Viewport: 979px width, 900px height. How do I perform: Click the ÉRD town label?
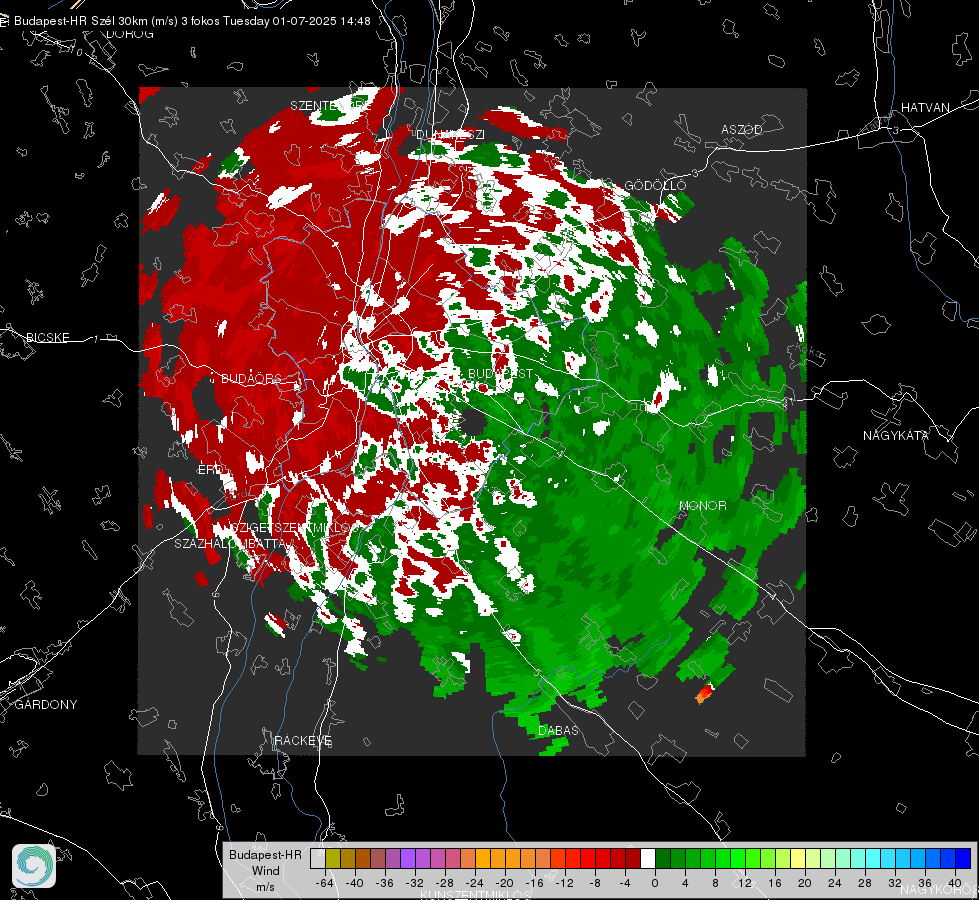209,470
